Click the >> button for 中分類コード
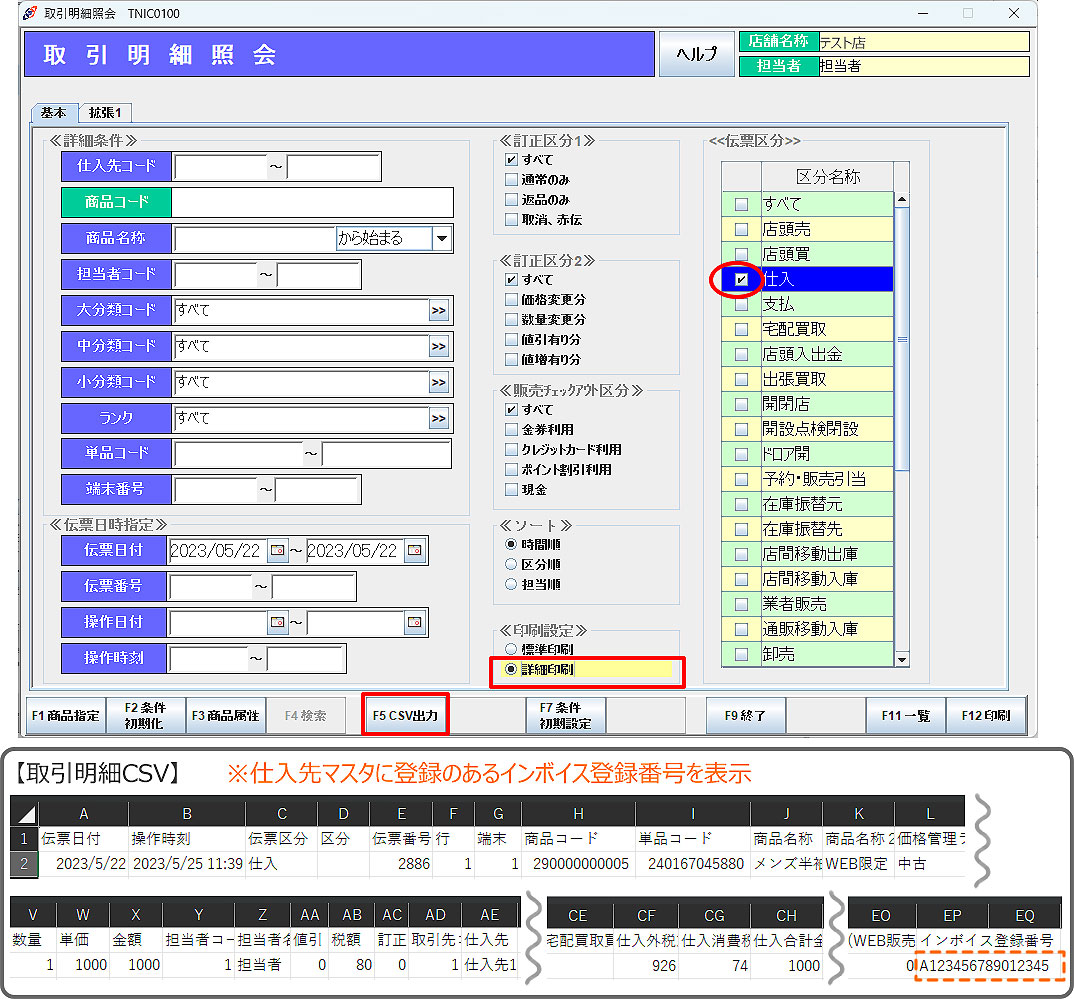 (x=438, y=347)
